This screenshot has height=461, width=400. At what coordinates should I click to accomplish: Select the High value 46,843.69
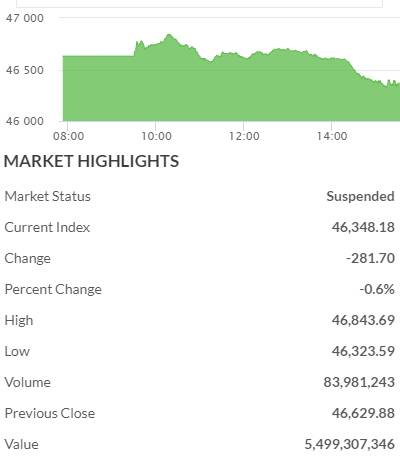[363, 320]
